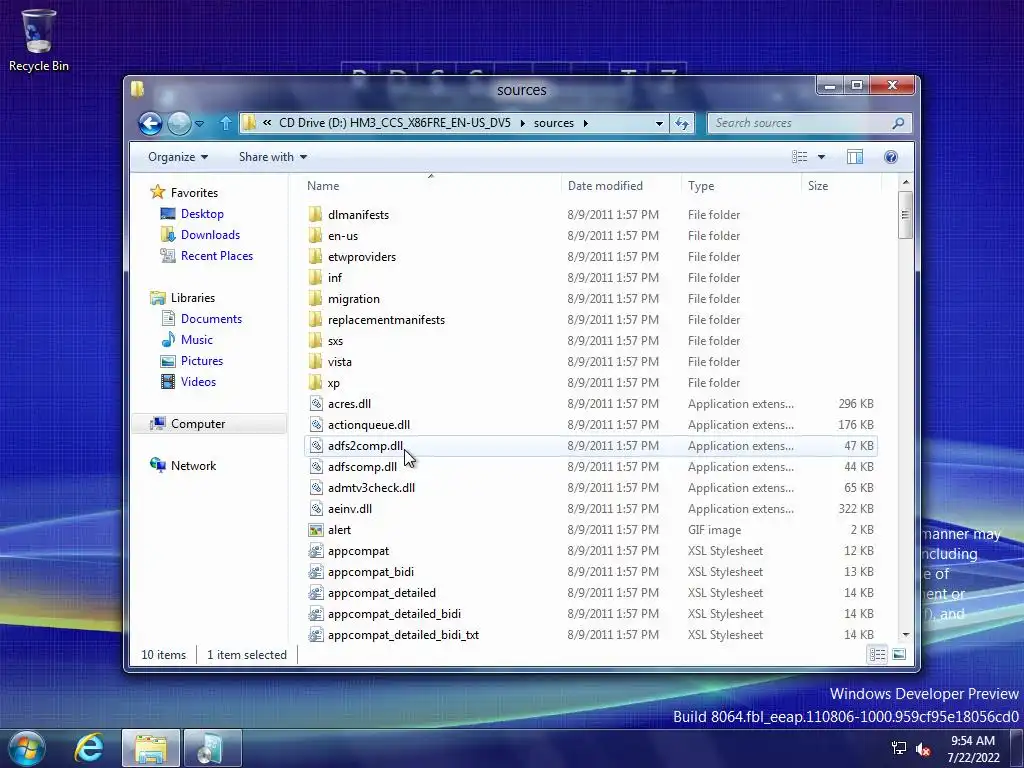Screen dimensions: 1024x768
Task: Click the scrollbar down arrow
Action: coord(905,635)
